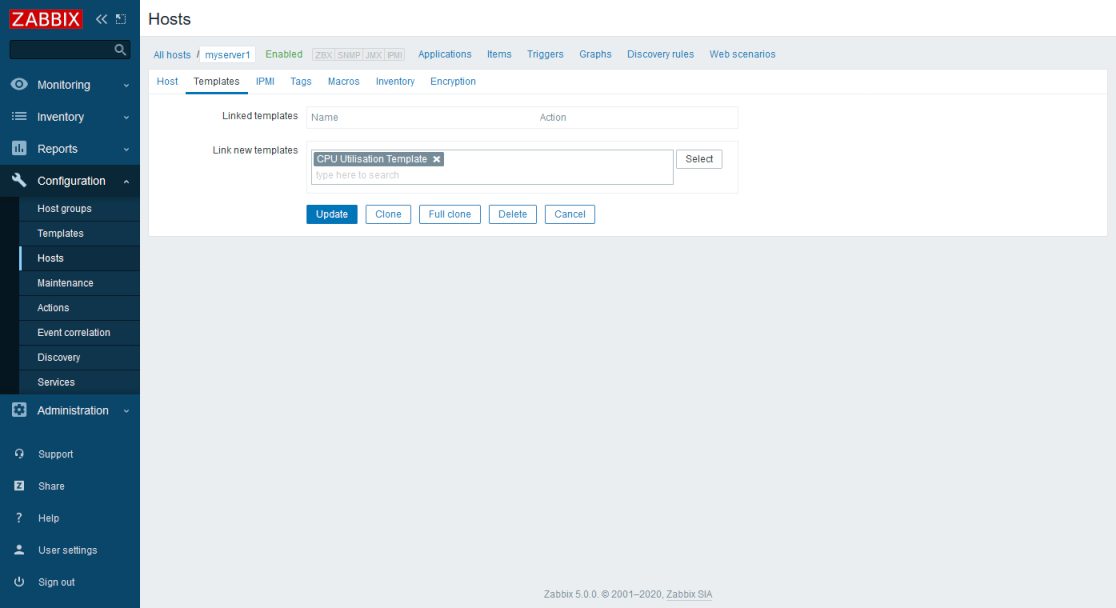
Task: Click the myserver1 breadcrumb link
Action: [228, 55]
